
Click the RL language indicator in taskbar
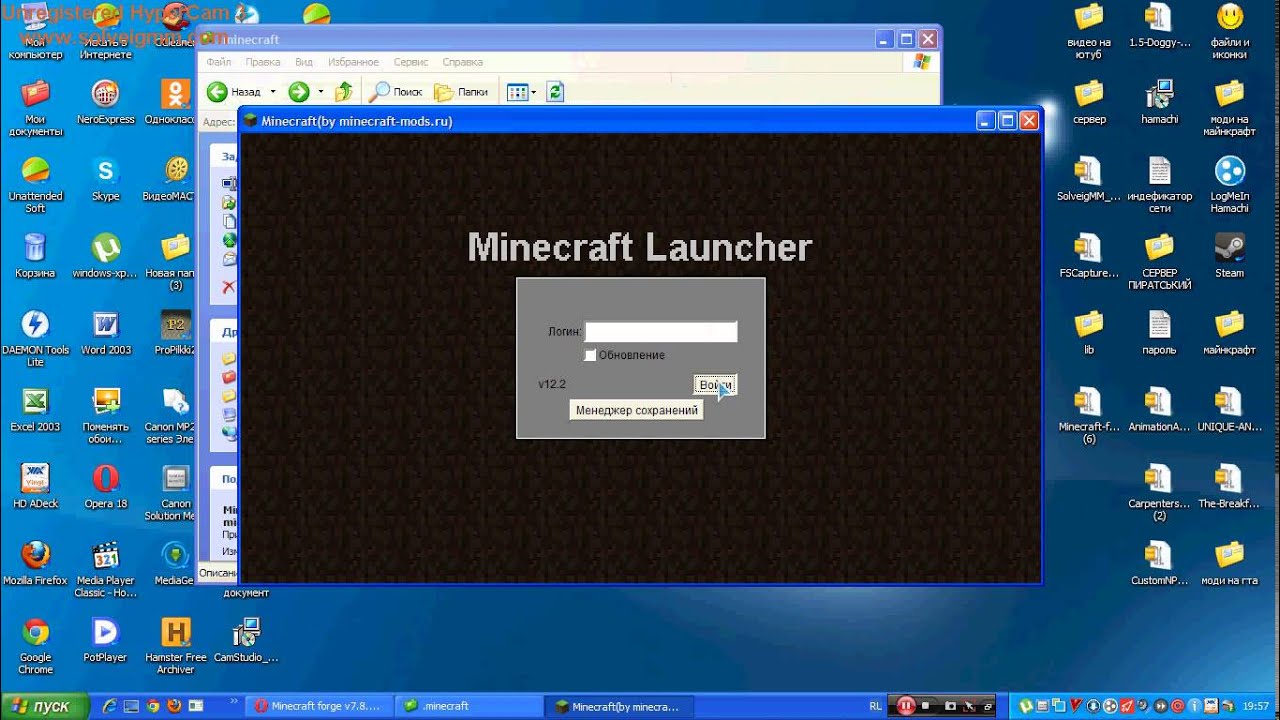[875, 706]
